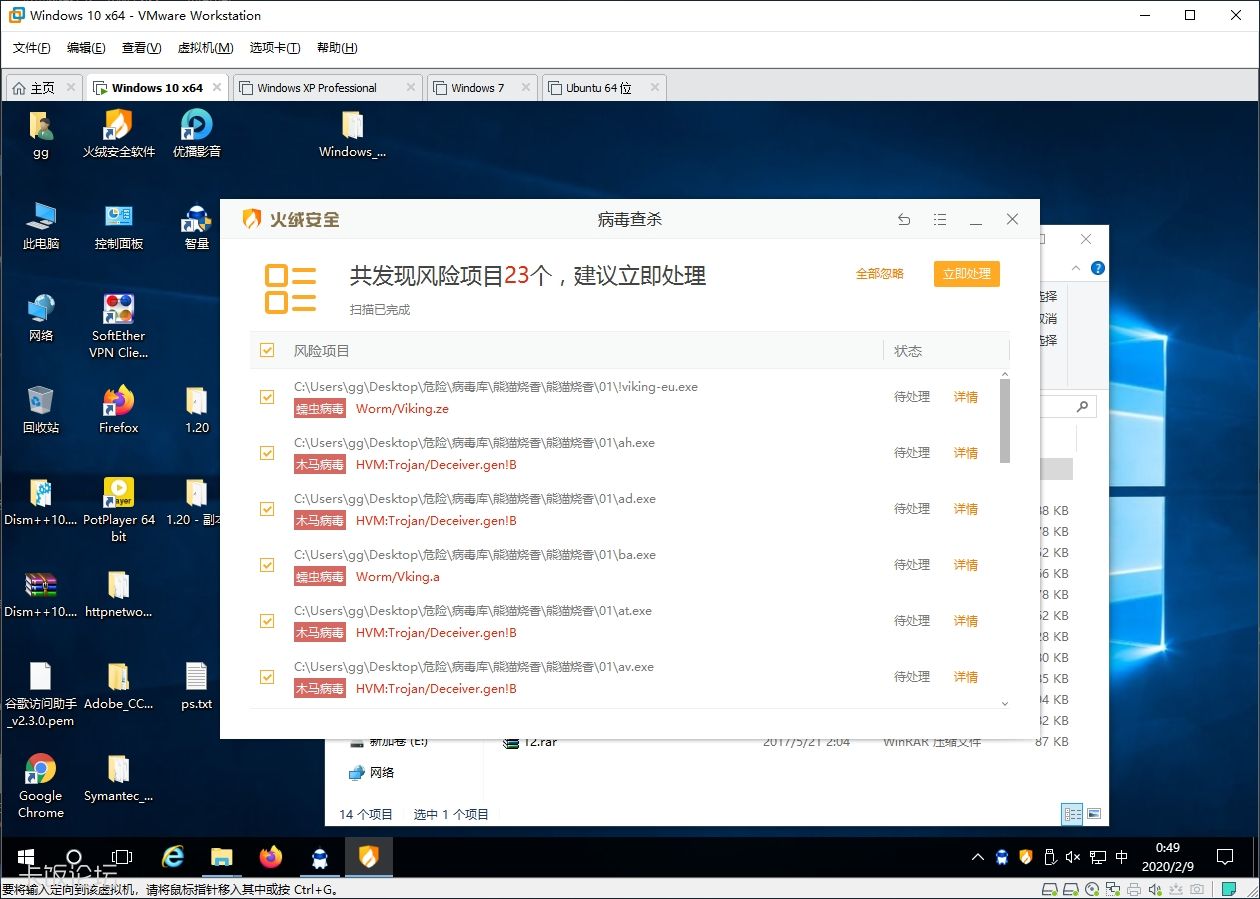The height and width of the screenshot is (899, 1260).
Task: Click the Internet Explorer taskbar icon
Action: 174,857
